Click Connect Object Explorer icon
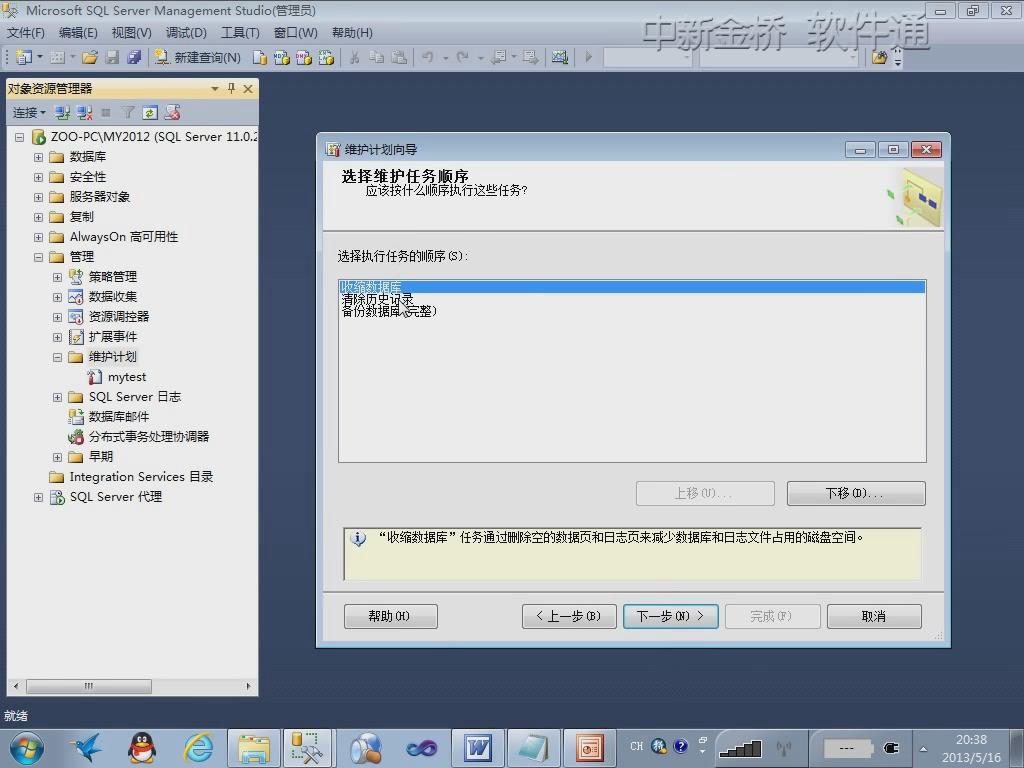 pyautogui.click(x=62, y=113)
